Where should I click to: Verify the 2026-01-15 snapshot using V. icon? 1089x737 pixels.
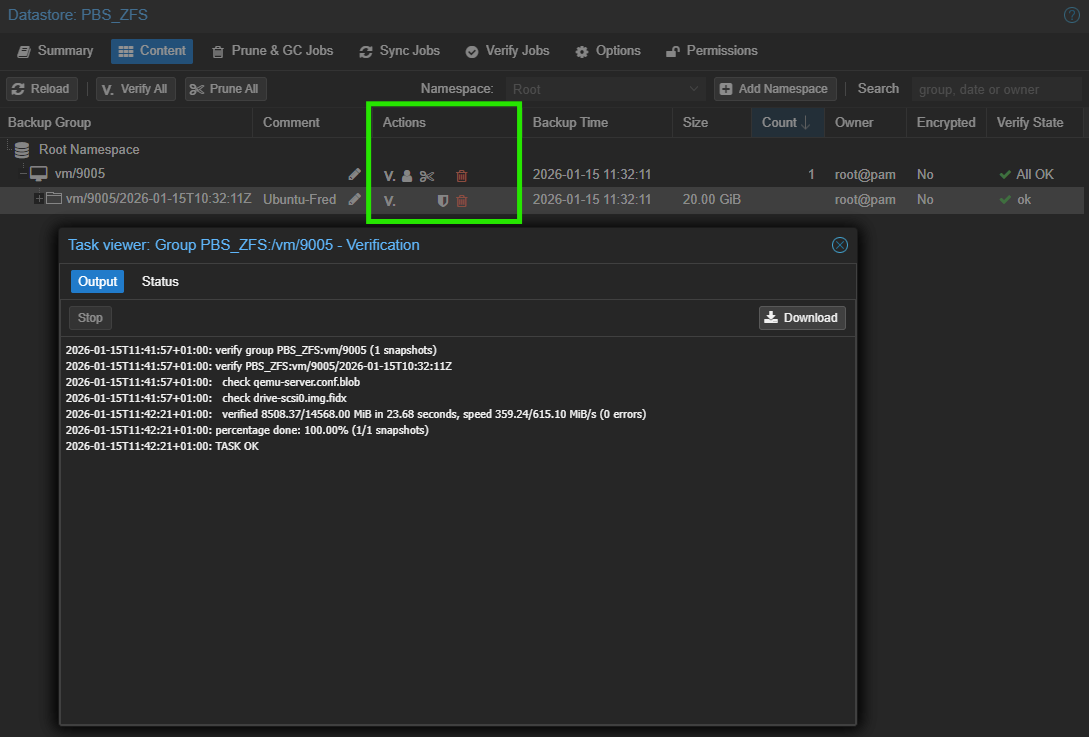coord(390,201)
